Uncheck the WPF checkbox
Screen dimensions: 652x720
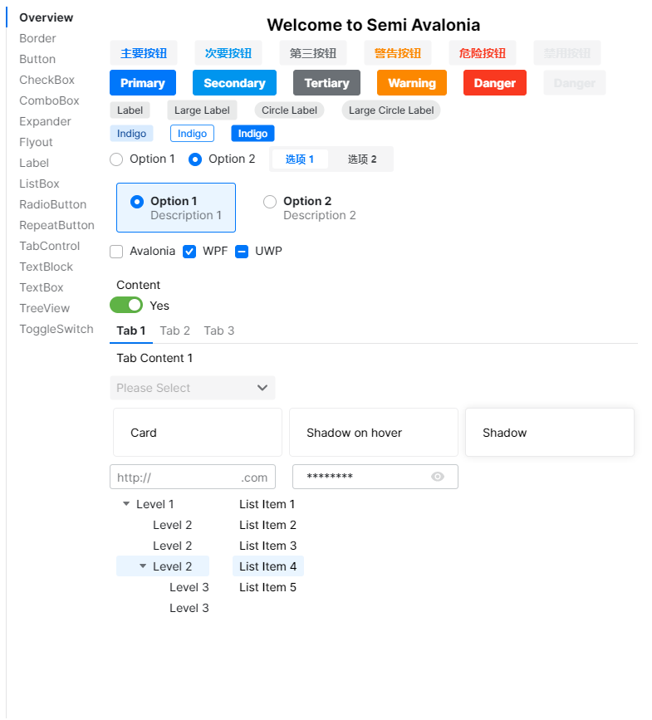point(190,251)
